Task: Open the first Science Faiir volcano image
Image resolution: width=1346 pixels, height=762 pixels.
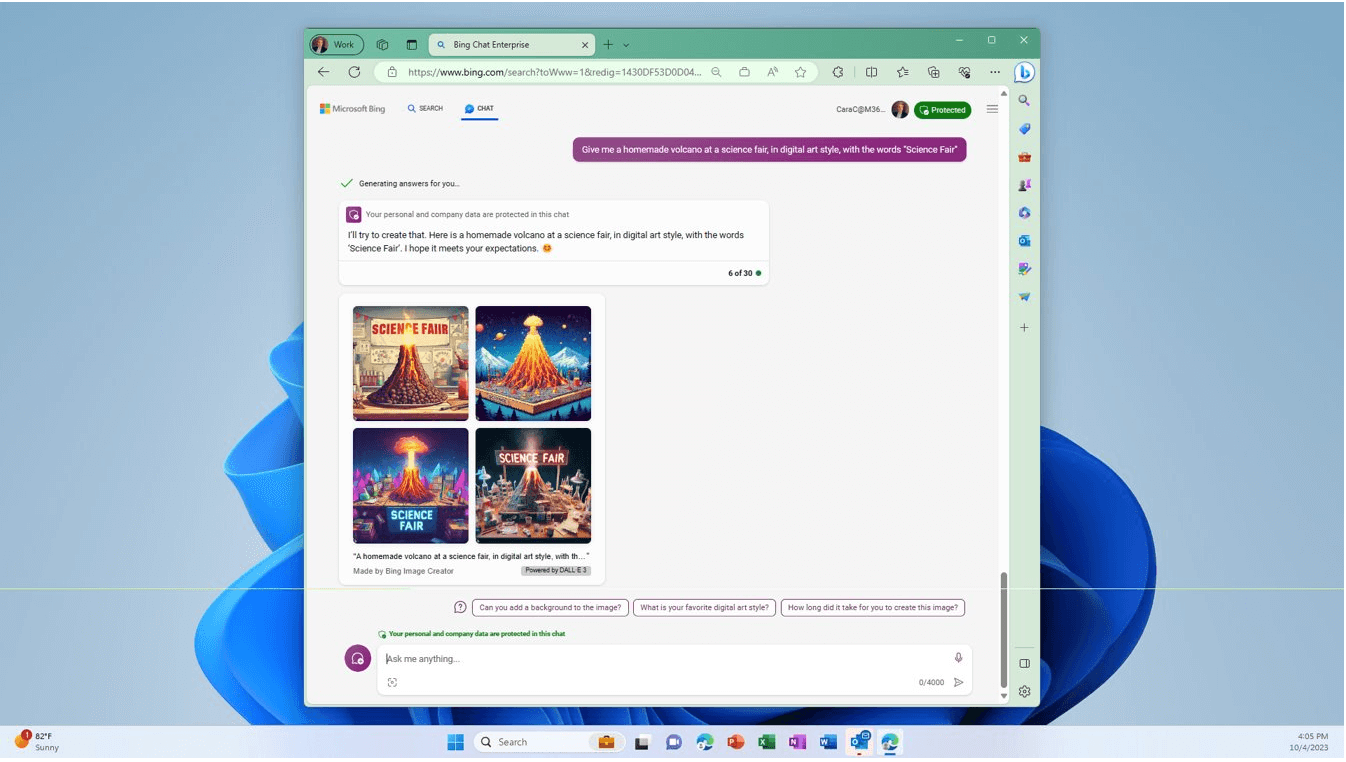Action: click(410, 363)
